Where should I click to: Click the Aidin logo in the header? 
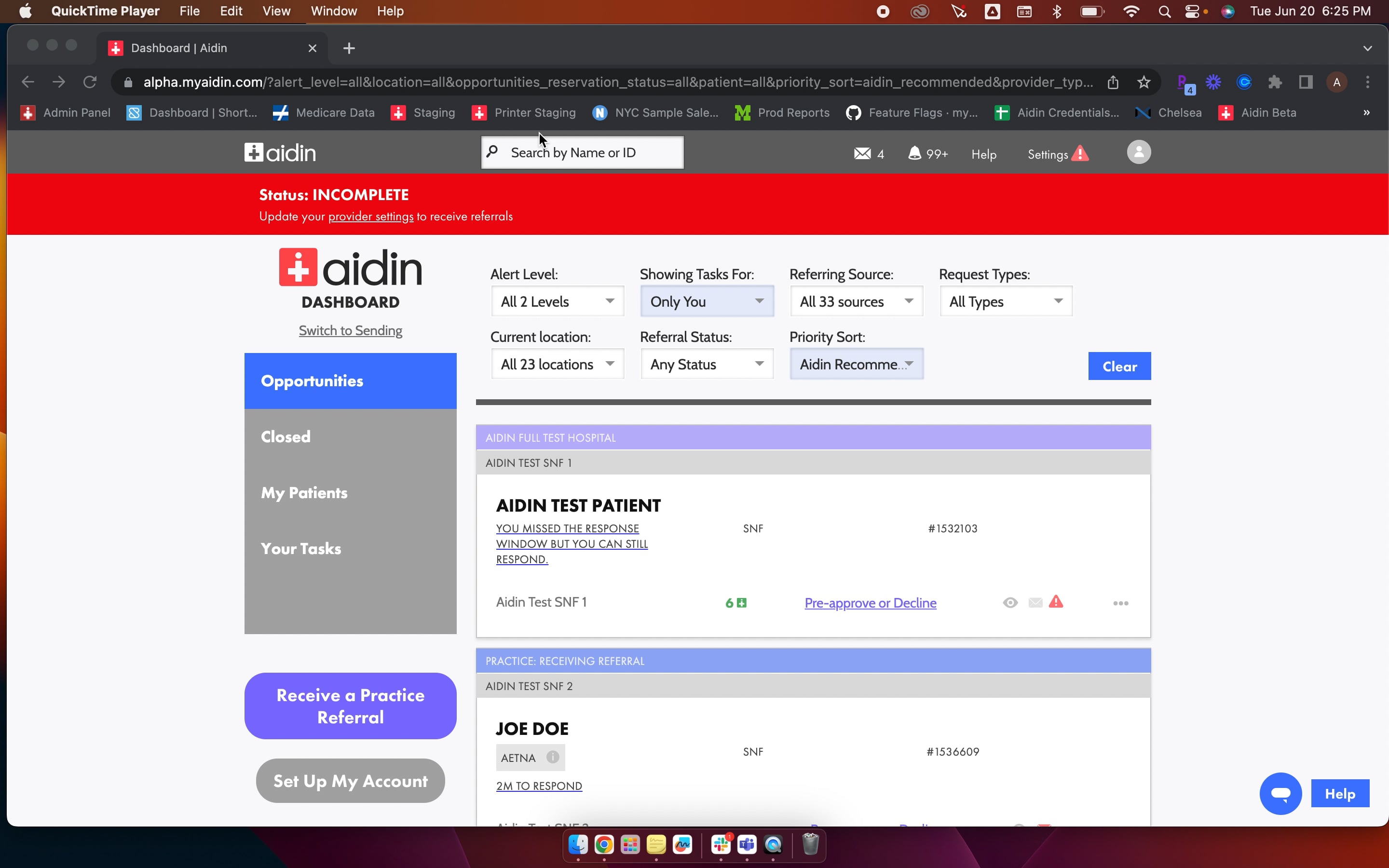[280, 152]
